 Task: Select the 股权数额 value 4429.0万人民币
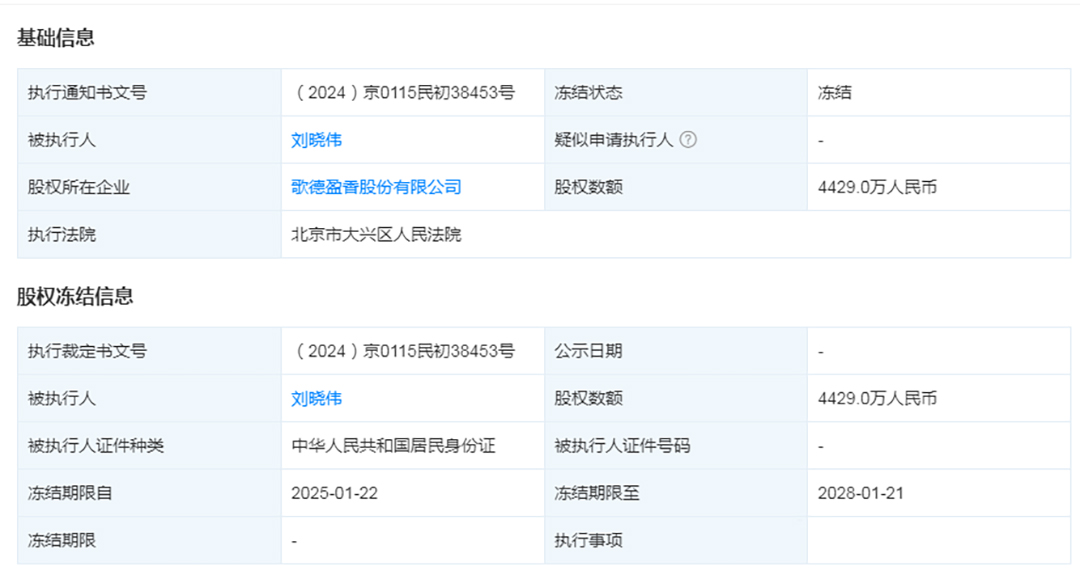[878, 187]
